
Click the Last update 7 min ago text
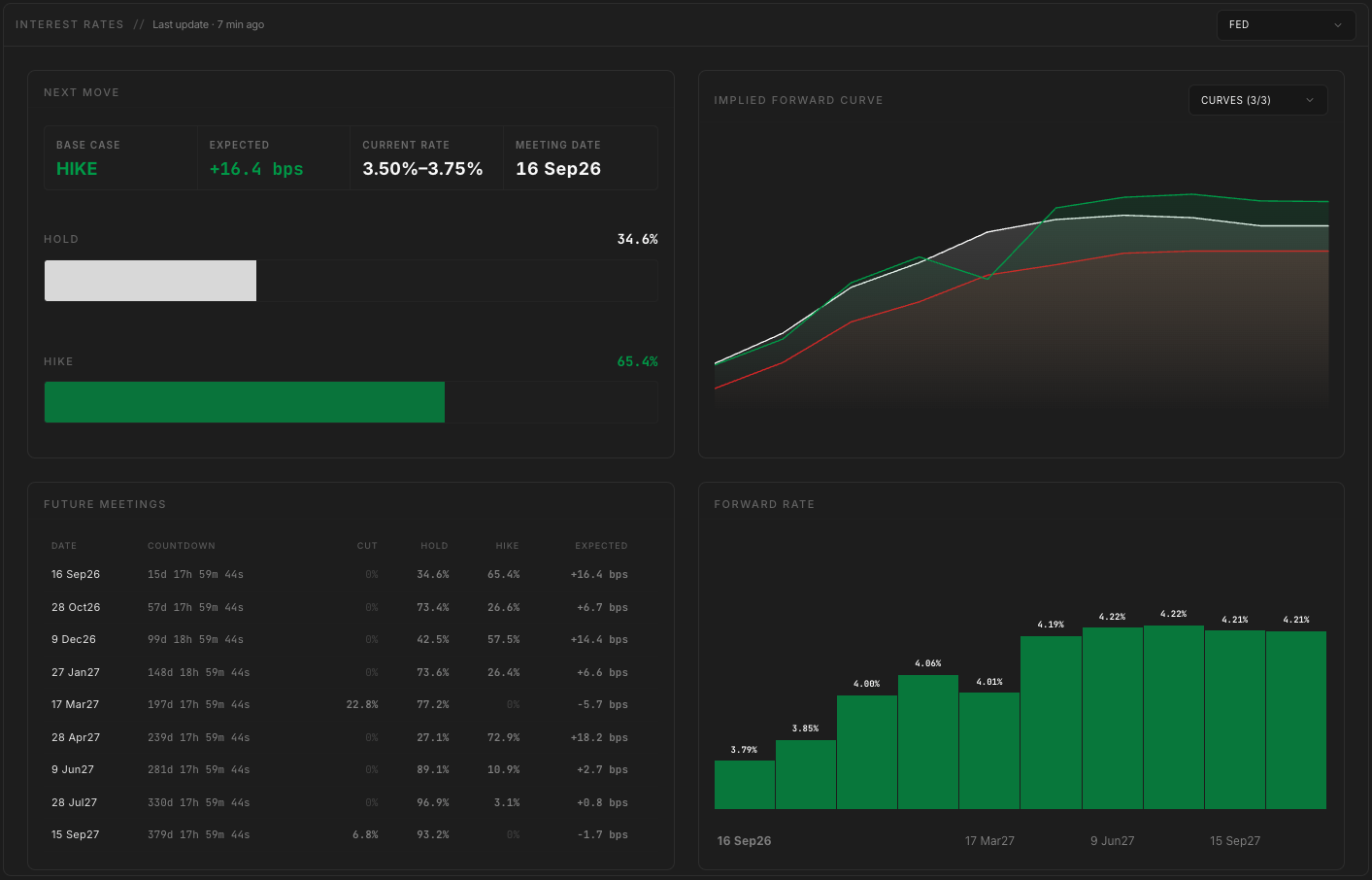coord(208,24)
